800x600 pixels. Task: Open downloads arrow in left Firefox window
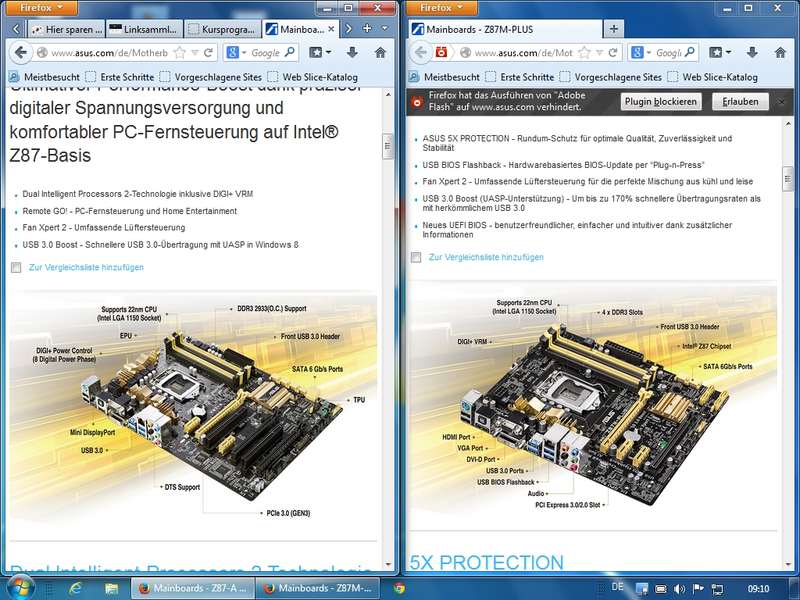pyautogui.click(x=352, y=52)
